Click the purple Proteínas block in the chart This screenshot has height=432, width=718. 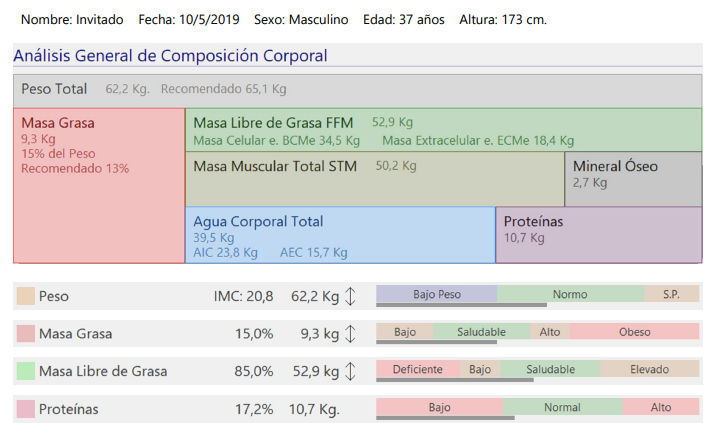point(598,235)
